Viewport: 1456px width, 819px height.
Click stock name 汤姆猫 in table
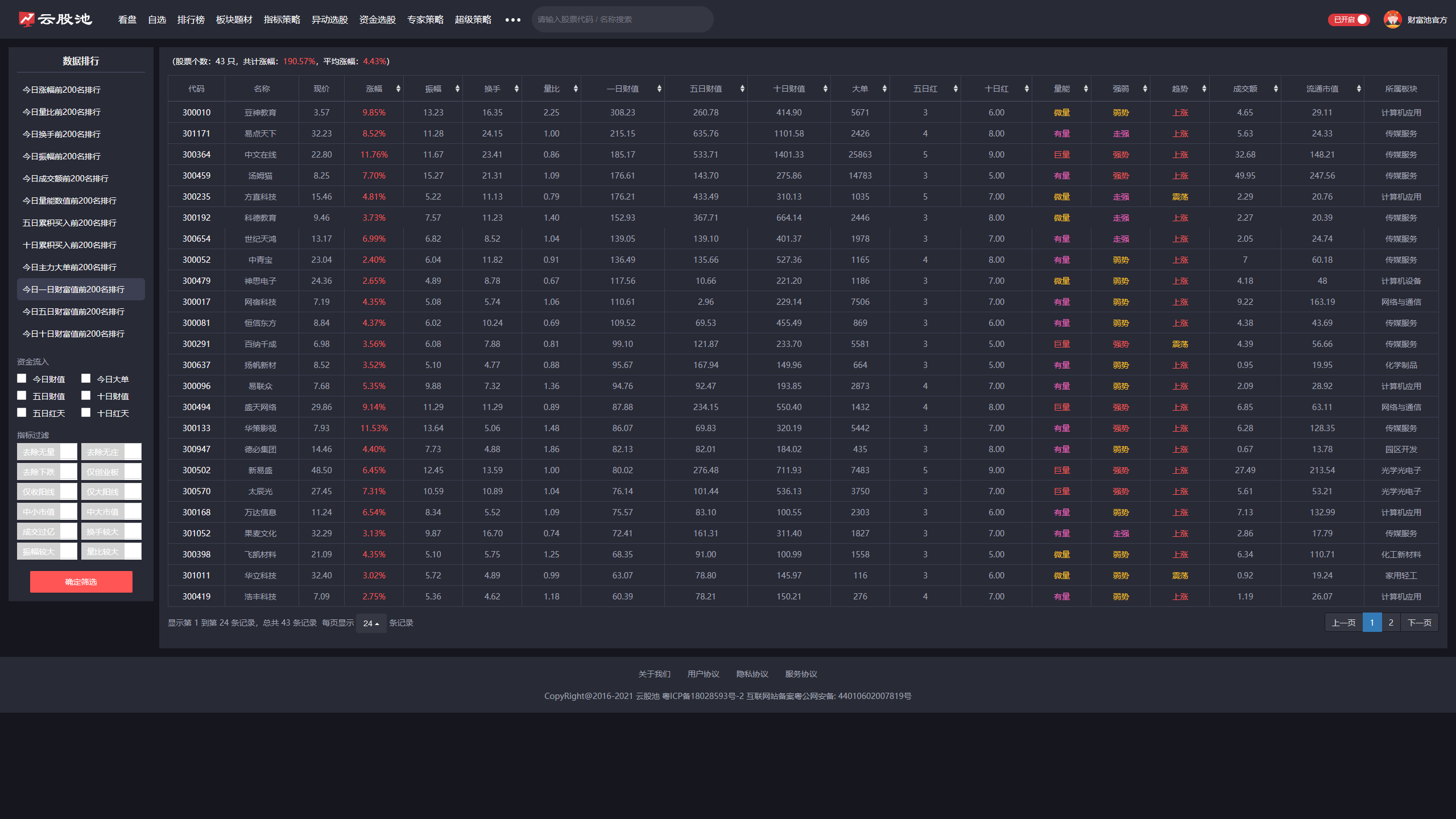coord(260,176)
